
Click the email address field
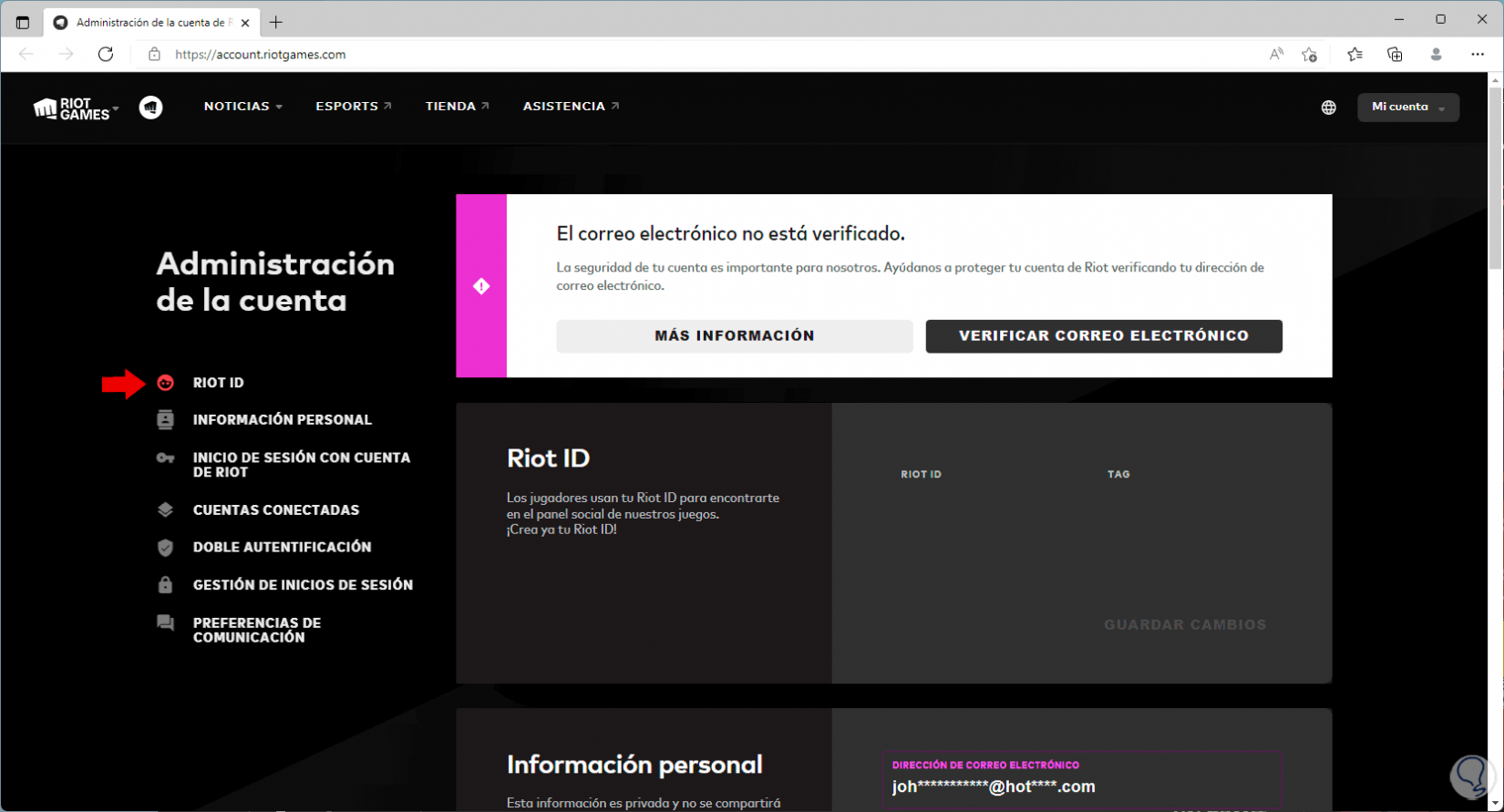click(1082, 782)
